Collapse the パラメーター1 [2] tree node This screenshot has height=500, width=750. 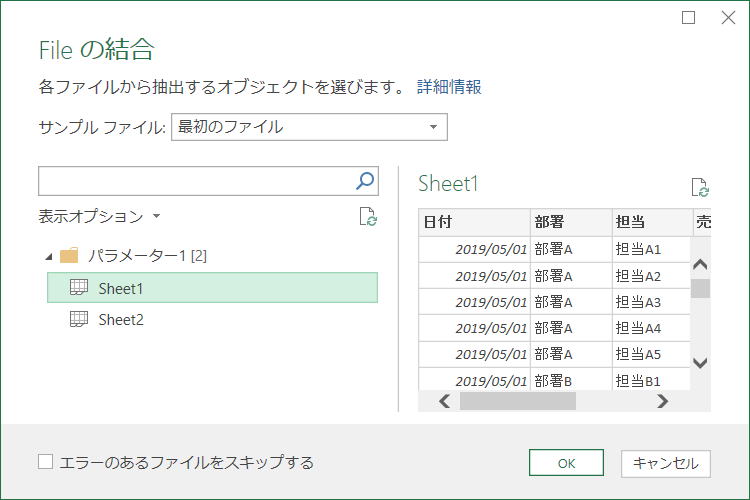48,257
